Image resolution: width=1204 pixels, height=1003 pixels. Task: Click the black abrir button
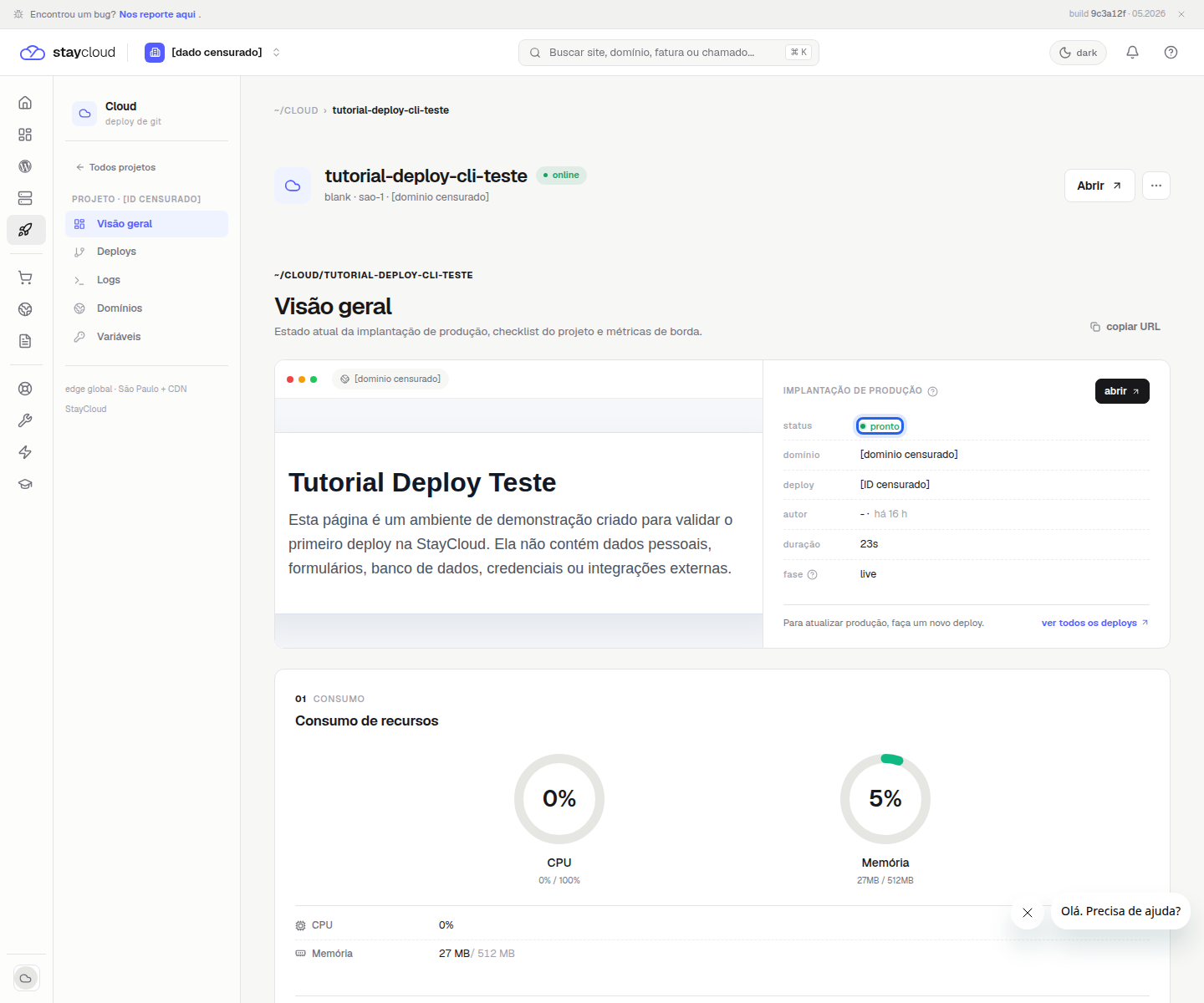(x=1122, y=391)
